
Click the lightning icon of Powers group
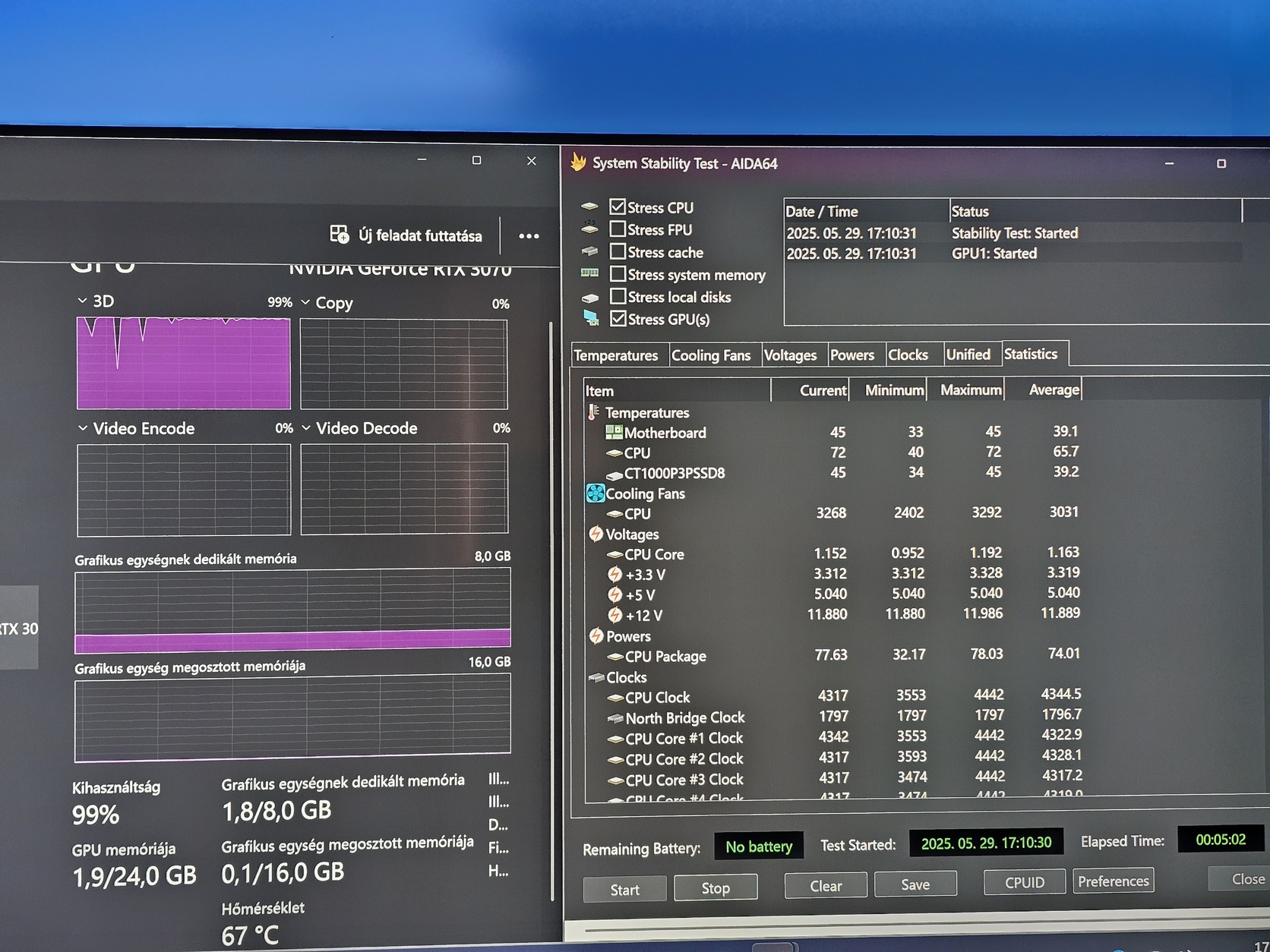tap(597, 636)
